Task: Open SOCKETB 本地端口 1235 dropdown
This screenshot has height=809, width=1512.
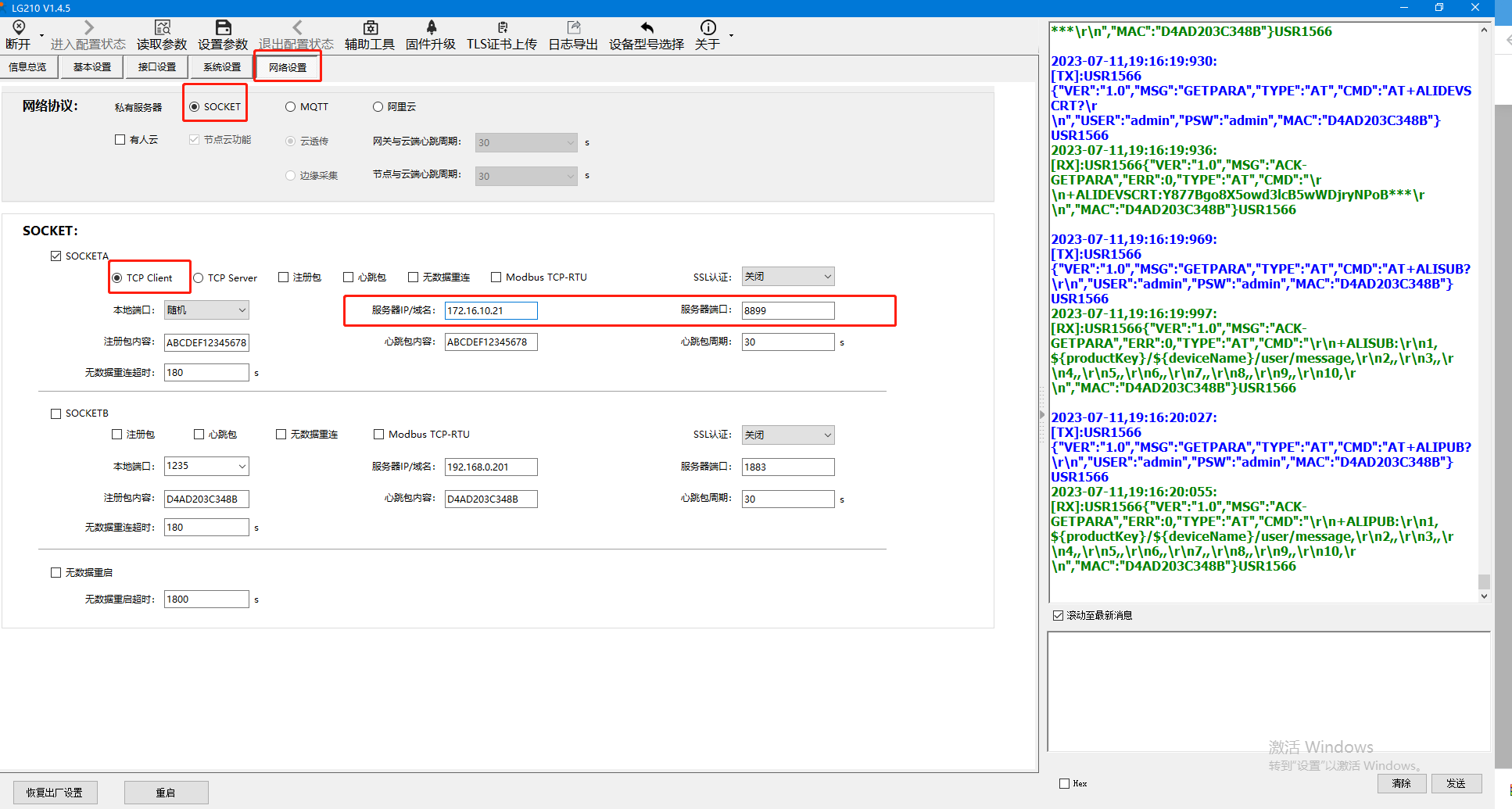Action: 206,466
